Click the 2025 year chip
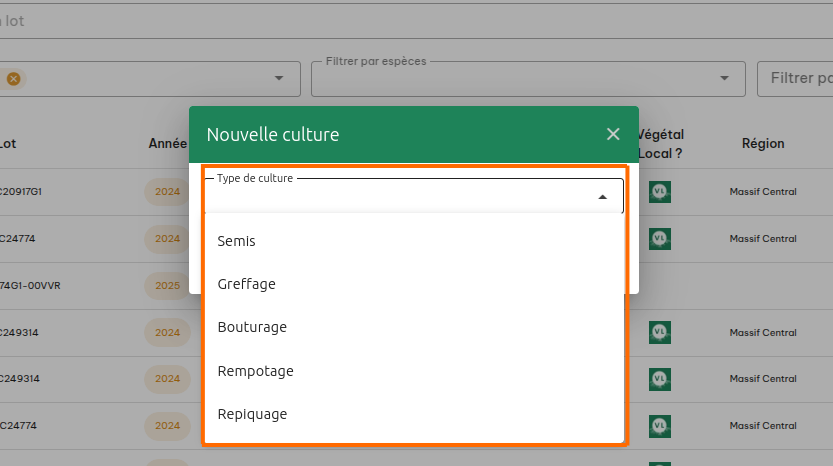The image size is (833, 466). pyautogui.click(x=167, y=285)
